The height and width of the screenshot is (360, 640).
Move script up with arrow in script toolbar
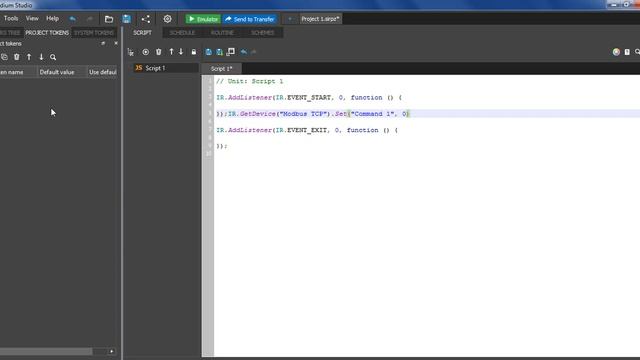coord(171,51)
